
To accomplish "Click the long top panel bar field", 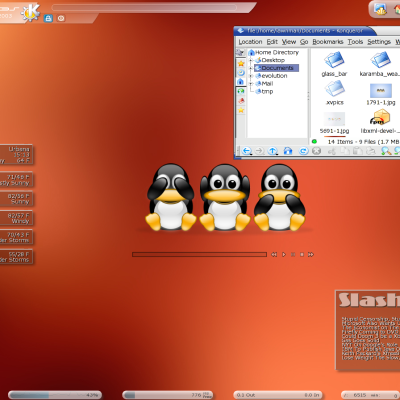I will tap(145, 7).
